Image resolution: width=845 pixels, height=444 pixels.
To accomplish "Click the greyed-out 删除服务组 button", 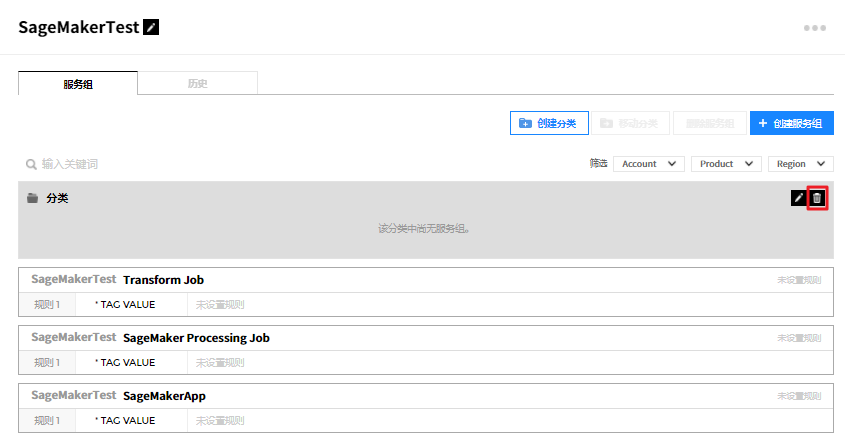I will (710, 123).
